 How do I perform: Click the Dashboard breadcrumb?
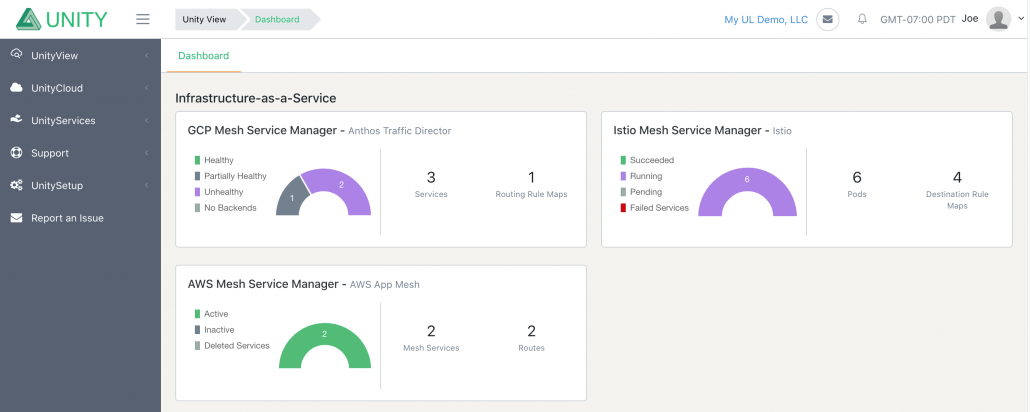(277, 19)
